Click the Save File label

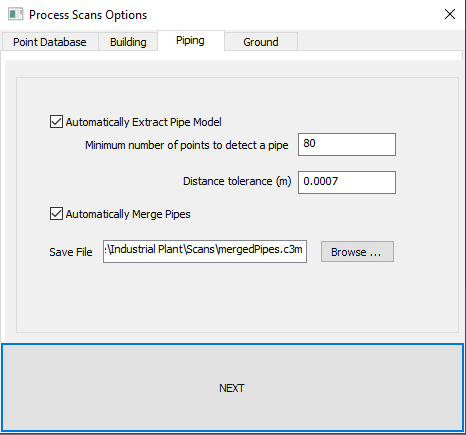71,252
